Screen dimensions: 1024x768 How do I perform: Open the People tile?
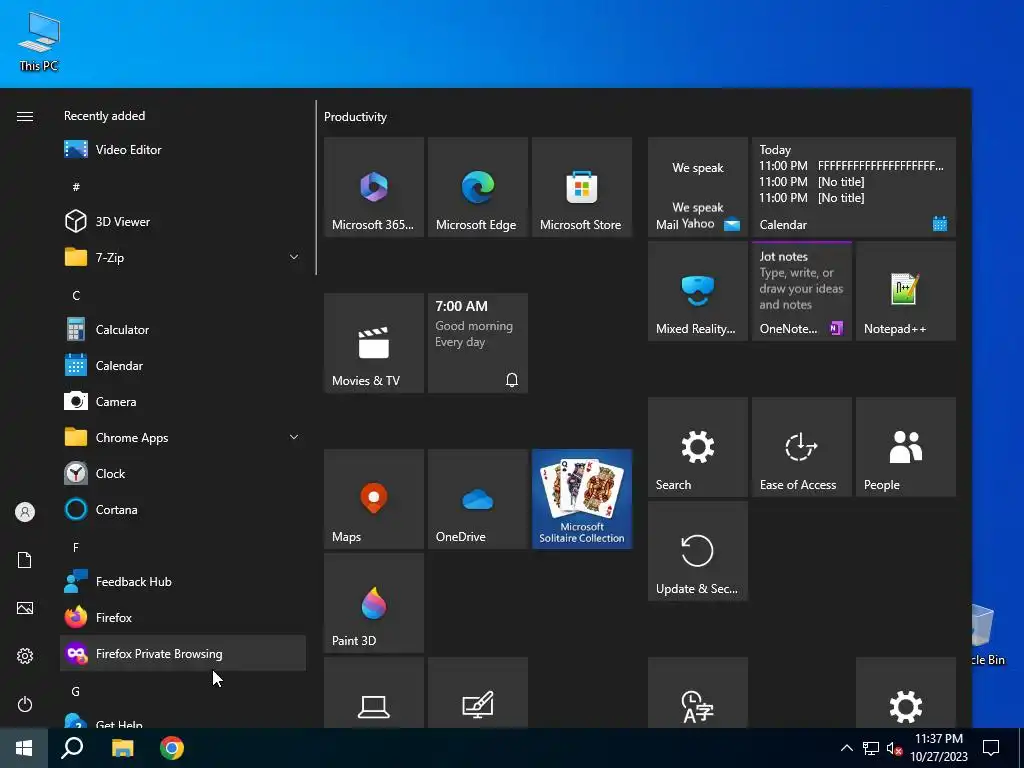(x=906, y=447)
